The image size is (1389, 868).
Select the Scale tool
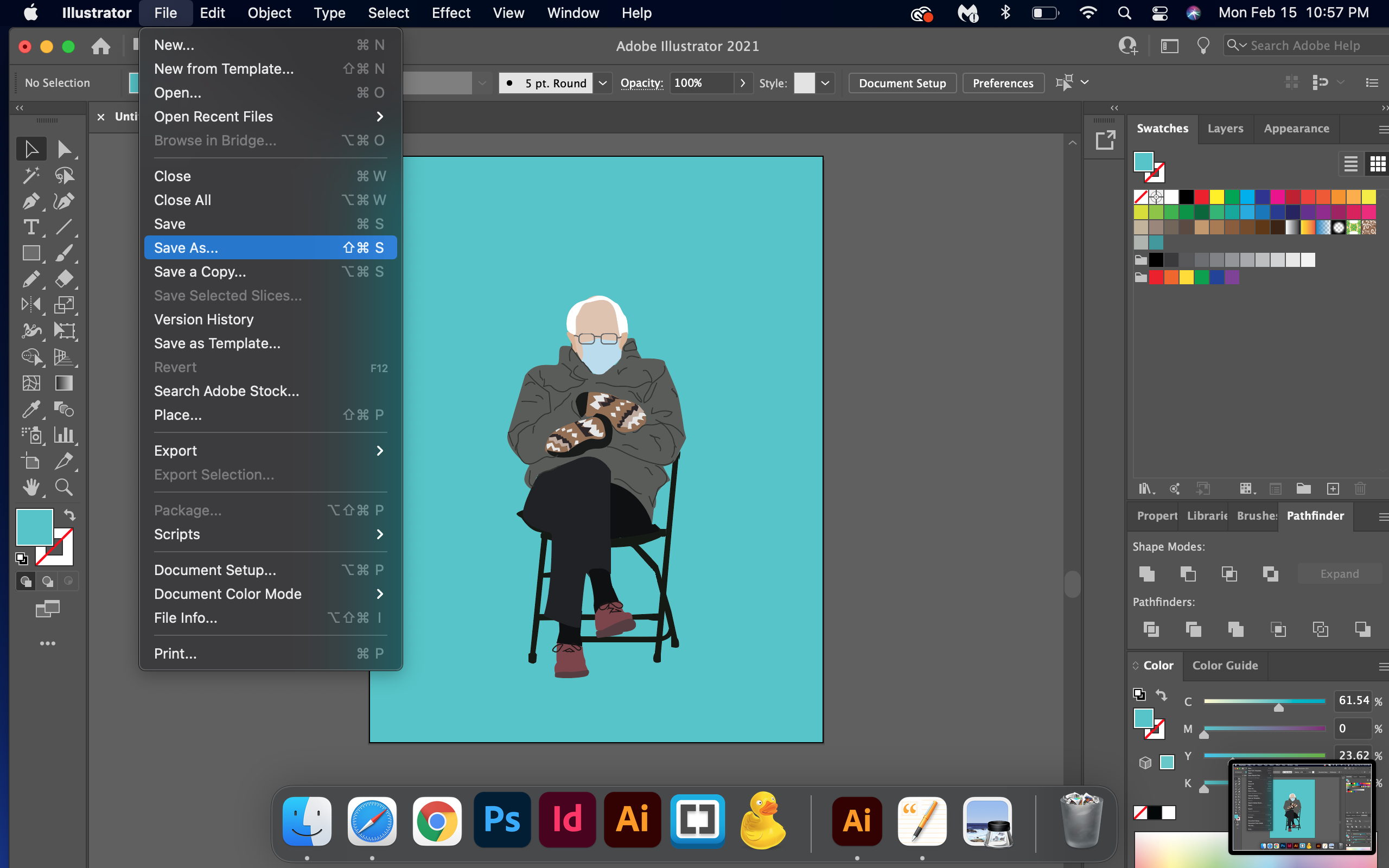point(64,304)
